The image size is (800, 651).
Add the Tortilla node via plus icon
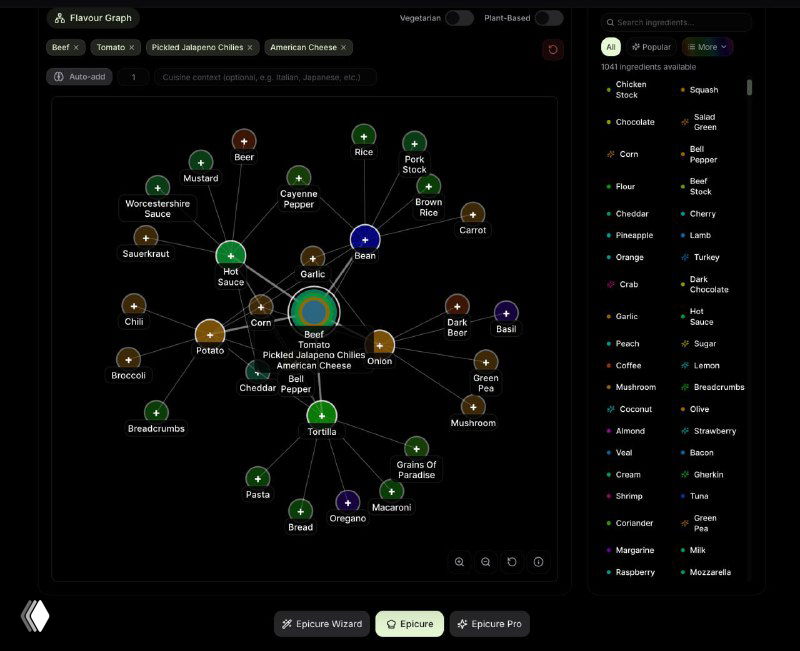pos(321,413)
